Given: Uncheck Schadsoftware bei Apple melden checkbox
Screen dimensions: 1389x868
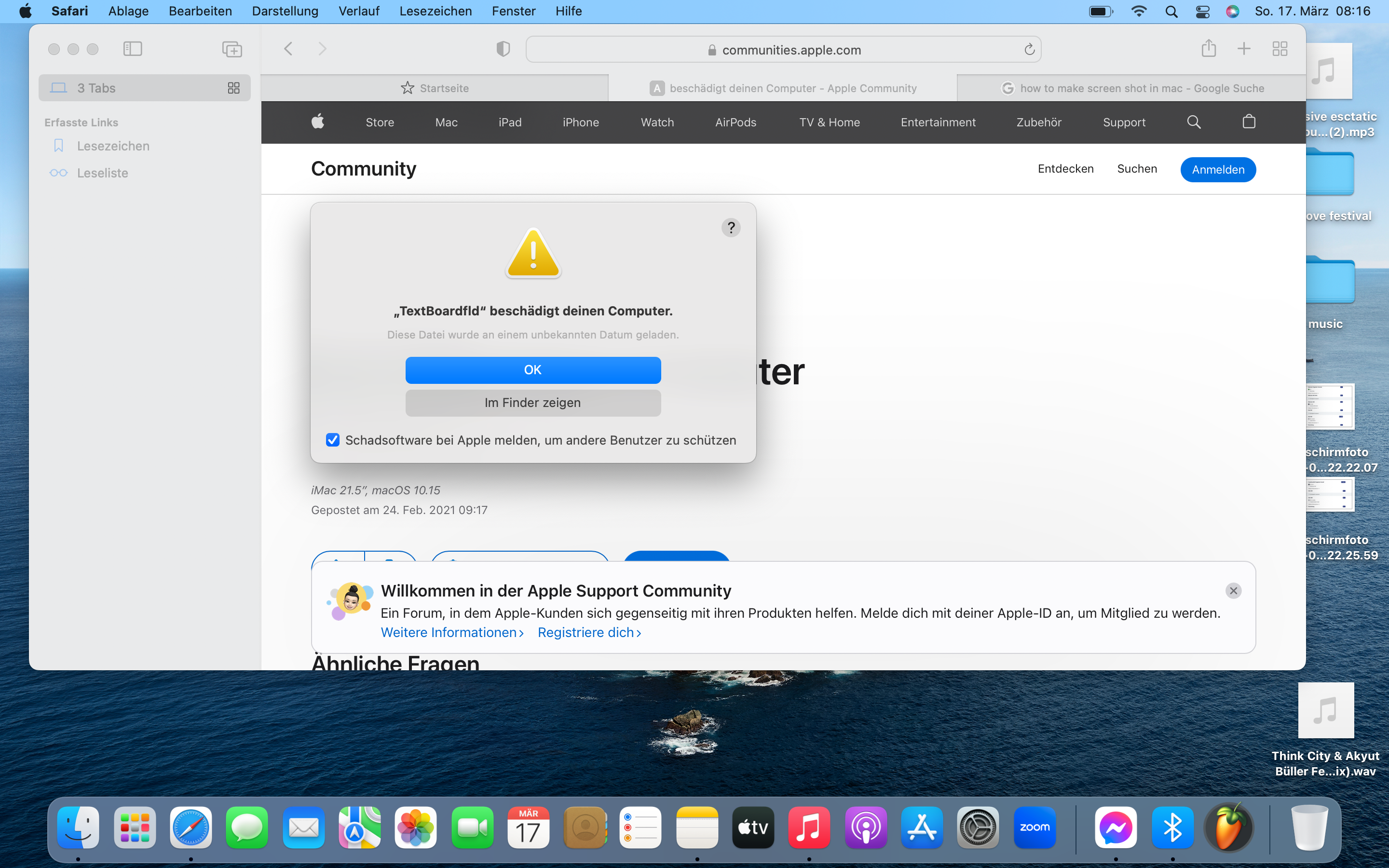Looking at the screenshot, I should coord(332,440).
